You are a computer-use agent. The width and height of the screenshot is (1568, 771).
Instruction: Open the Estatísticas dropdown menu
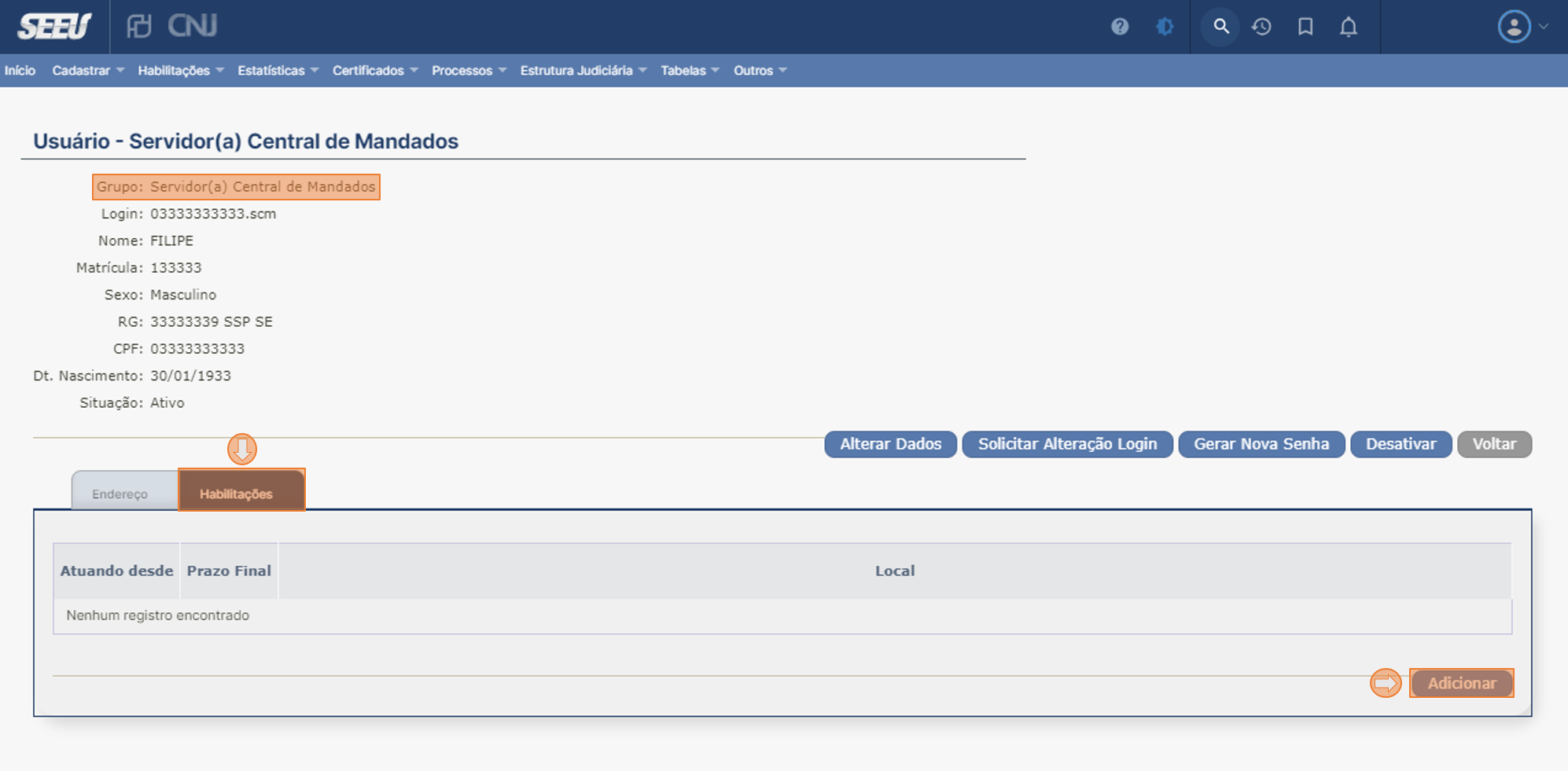[x=278, y=71]
